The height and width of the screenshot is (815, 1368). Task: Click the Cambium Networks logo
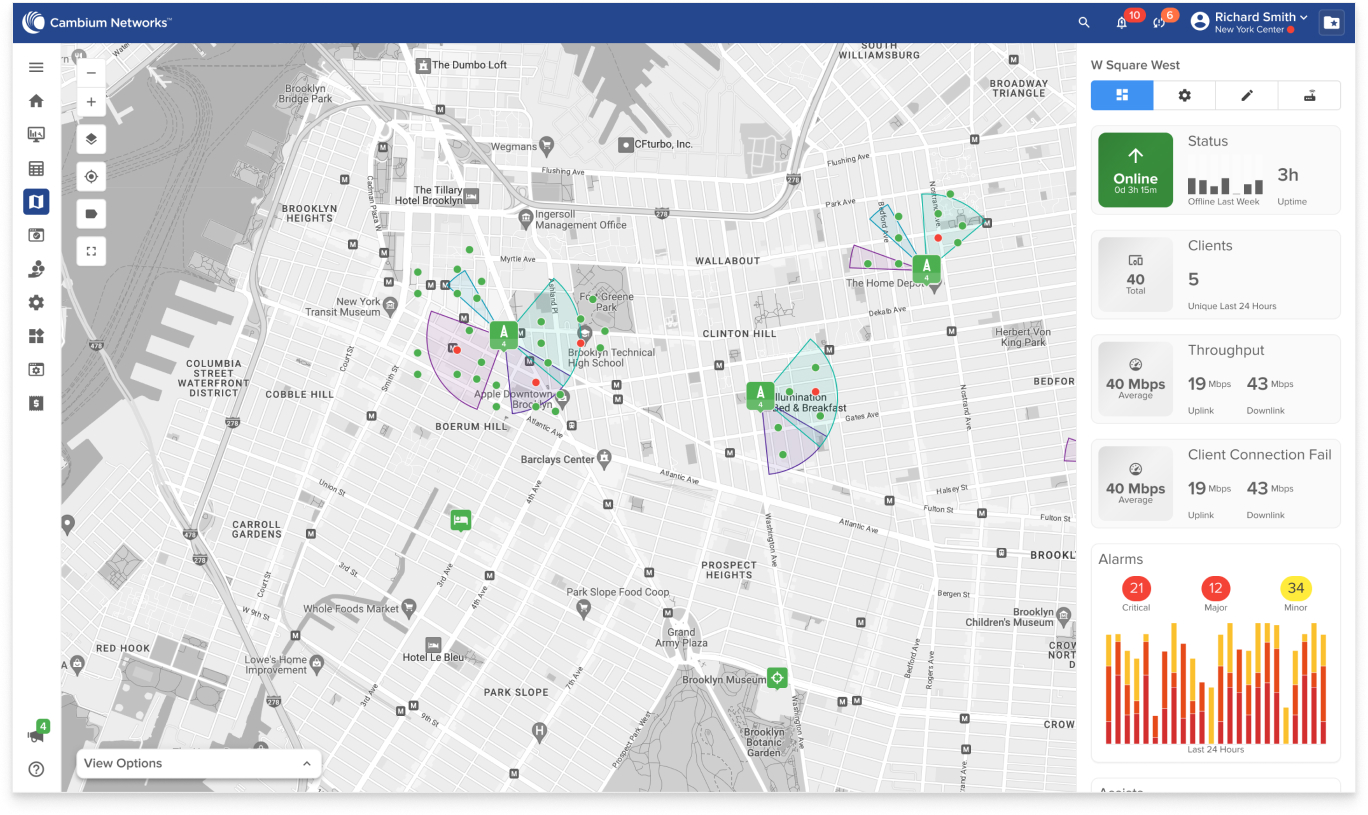click(96, 22)
